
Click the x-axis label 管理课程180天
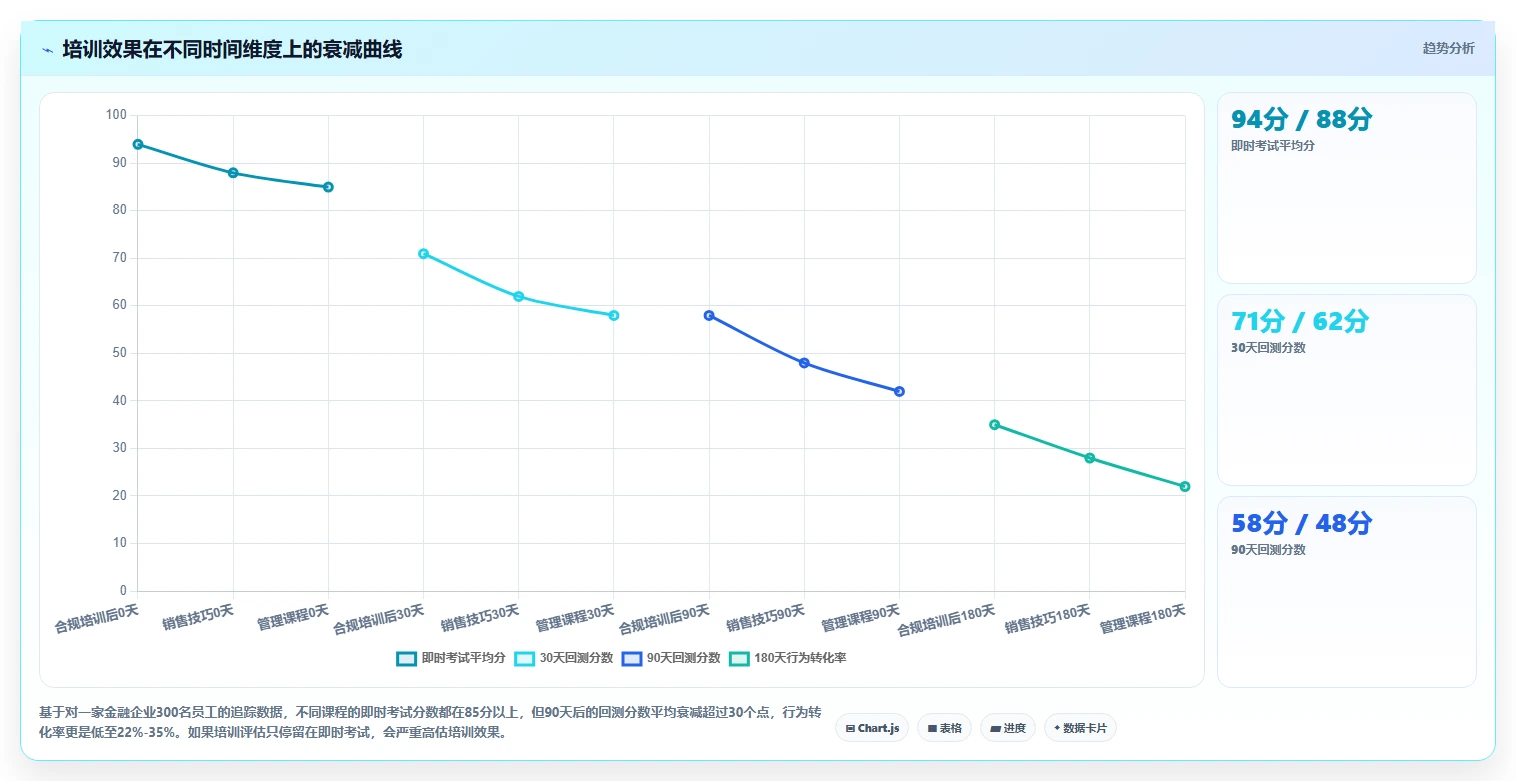click(x=1143, y=618)
